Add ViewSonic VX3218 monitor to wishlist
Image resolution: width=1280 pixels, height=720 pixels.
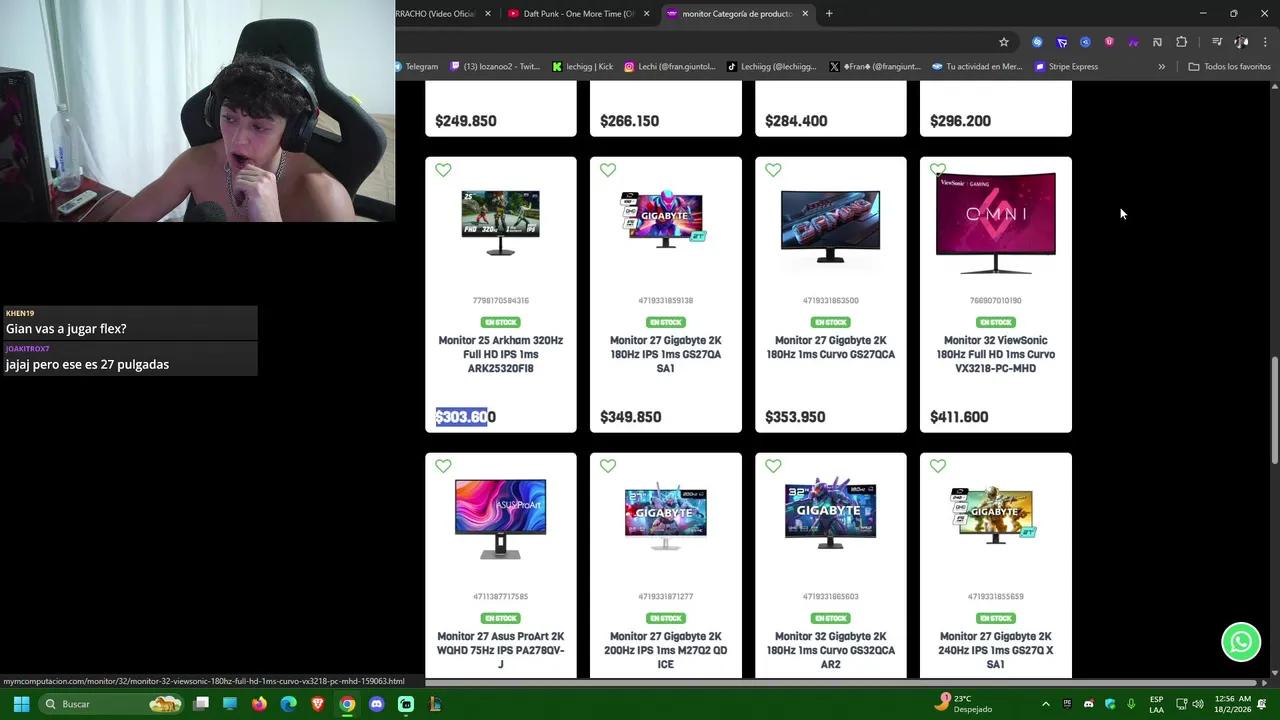(938, 170)
